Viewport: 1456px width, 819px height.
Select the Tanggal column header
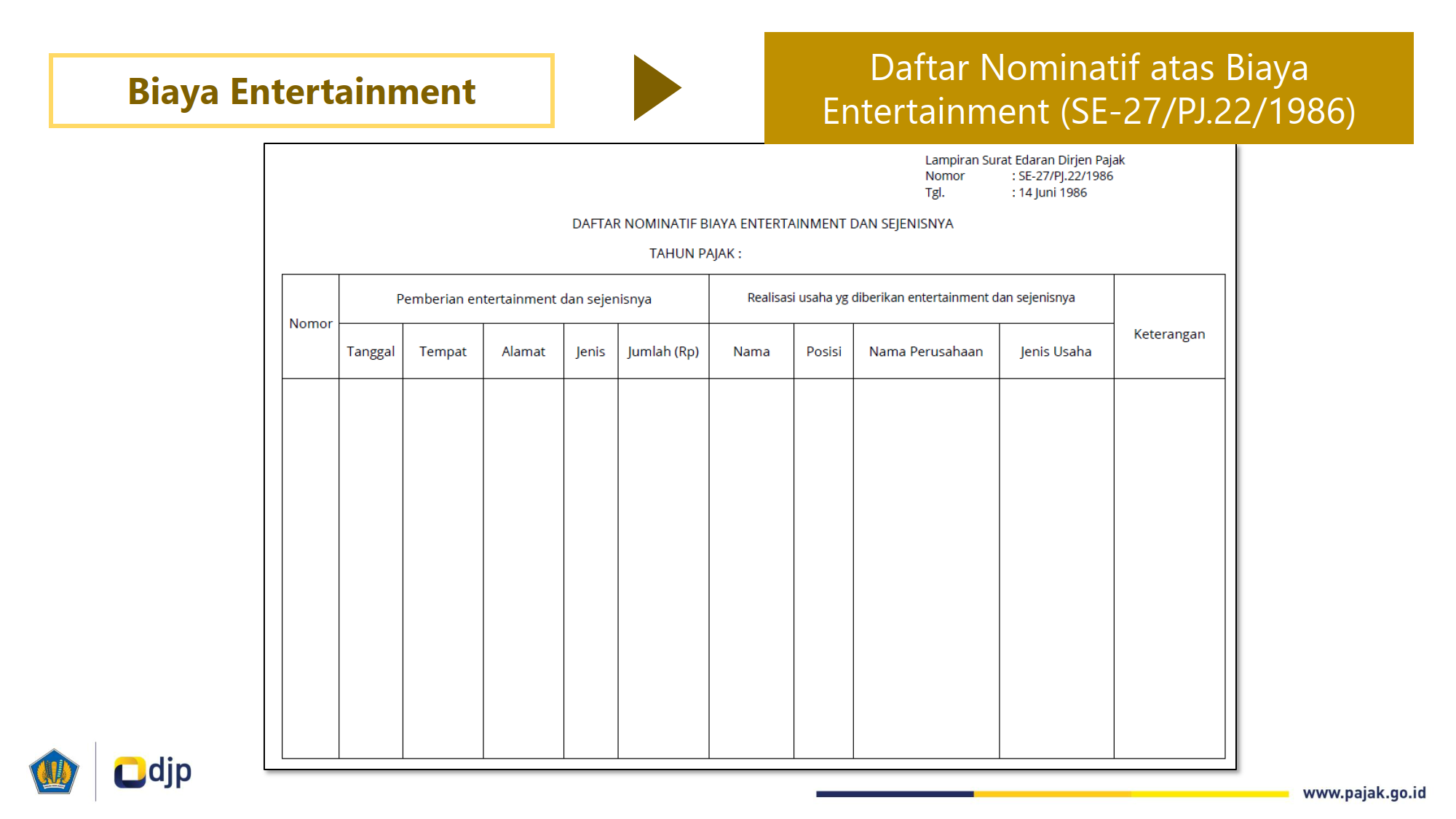pyautogui.click(x=371, y=352)
